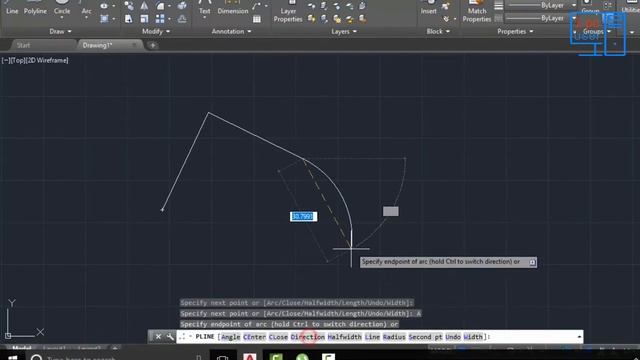Click the linetype icon beside lower ByLayer
The width and height of the screenshot is (640, 360).
coord(498,18)
